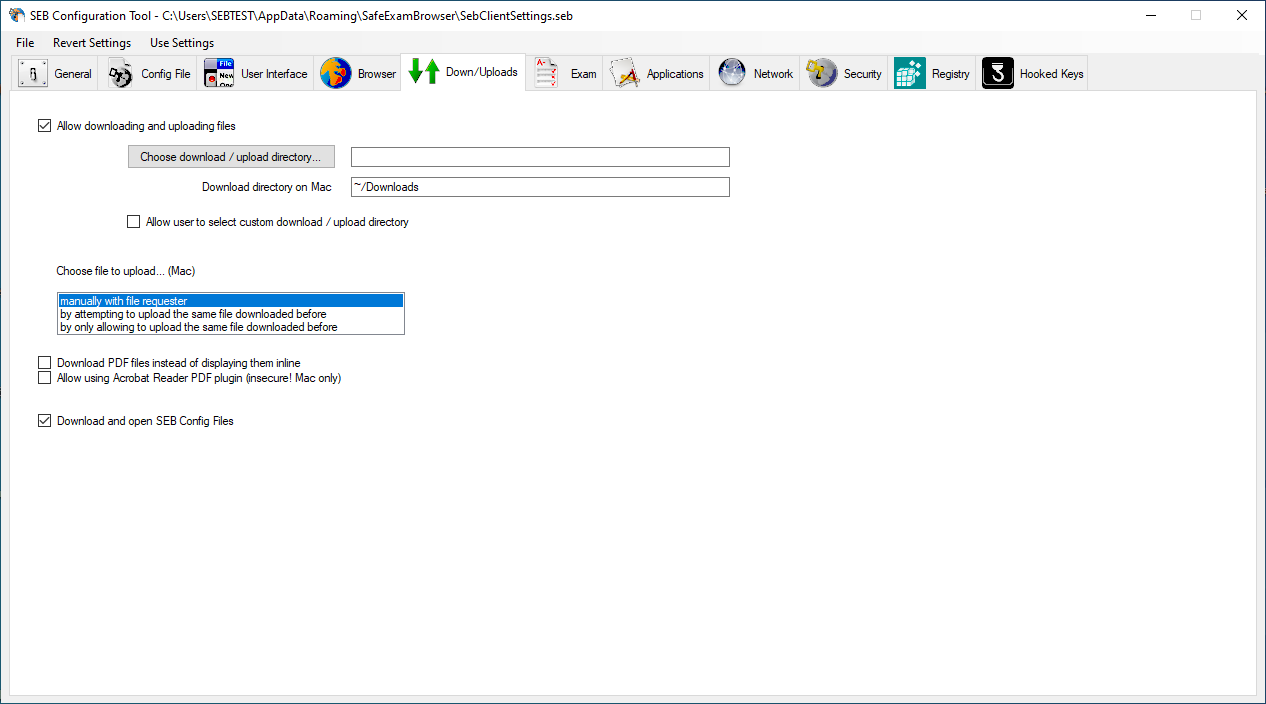This screenshot has width=1266, height=704.
Task: Select 'manually with file requester' option
Action: tap(231, 301)
